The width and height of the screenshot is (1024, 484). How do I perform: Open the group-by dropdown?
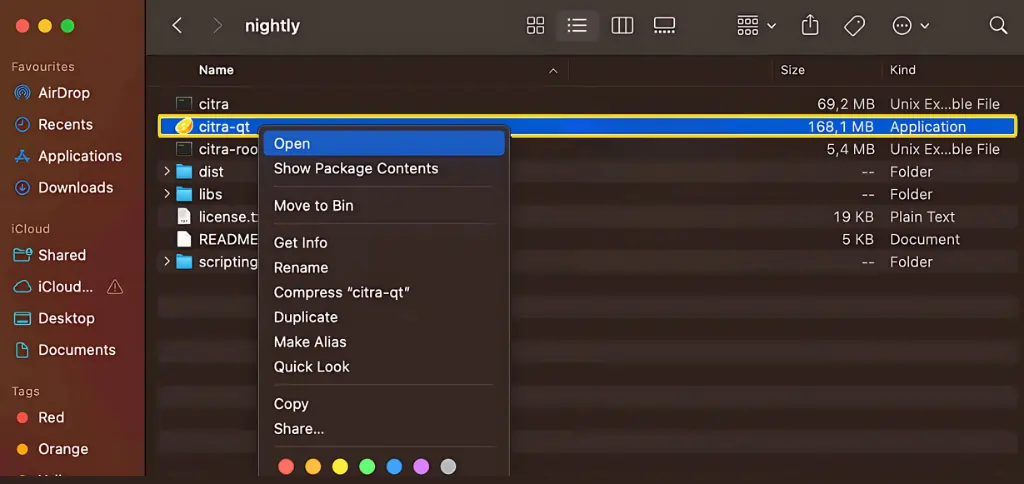pos(756,26)
